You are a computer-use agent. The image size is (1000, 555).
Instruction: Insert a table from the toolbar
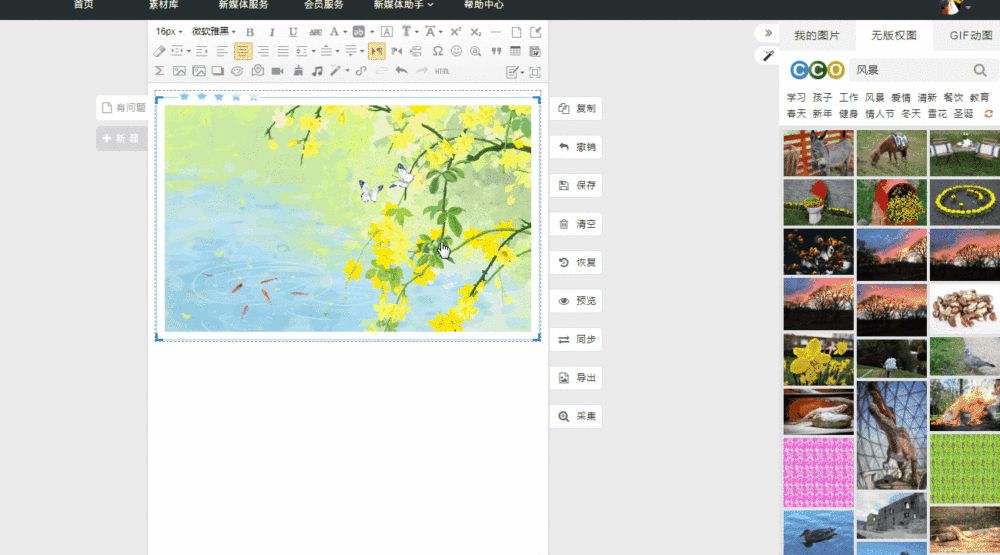click(x=515, y=51)
